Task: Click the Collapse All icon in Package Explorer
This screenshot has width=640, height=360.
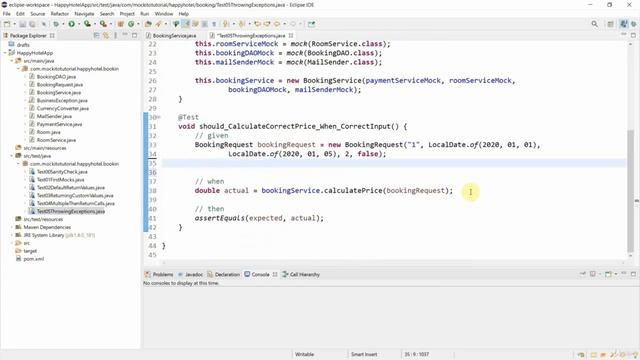Action: [x=96, y=36]
